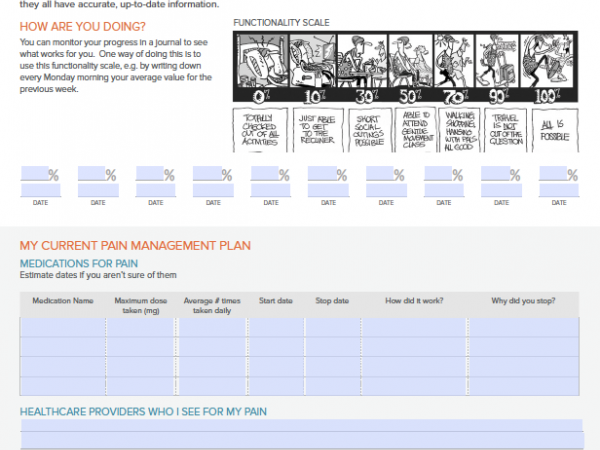This screenshot has height=450, width=600.
Task: Click the 'Medication Name' column header
Action: click(63, 301)
